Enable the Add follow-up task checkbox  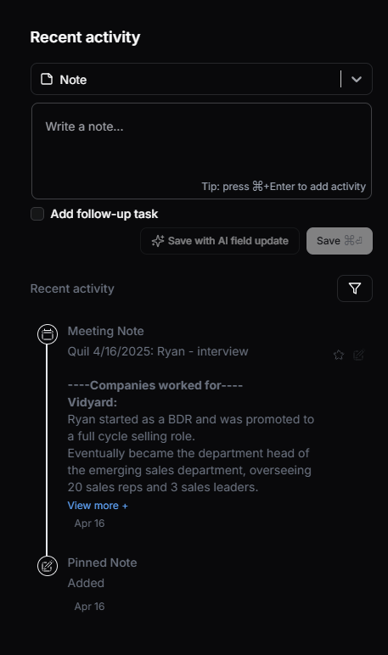[x=37, y=214]
